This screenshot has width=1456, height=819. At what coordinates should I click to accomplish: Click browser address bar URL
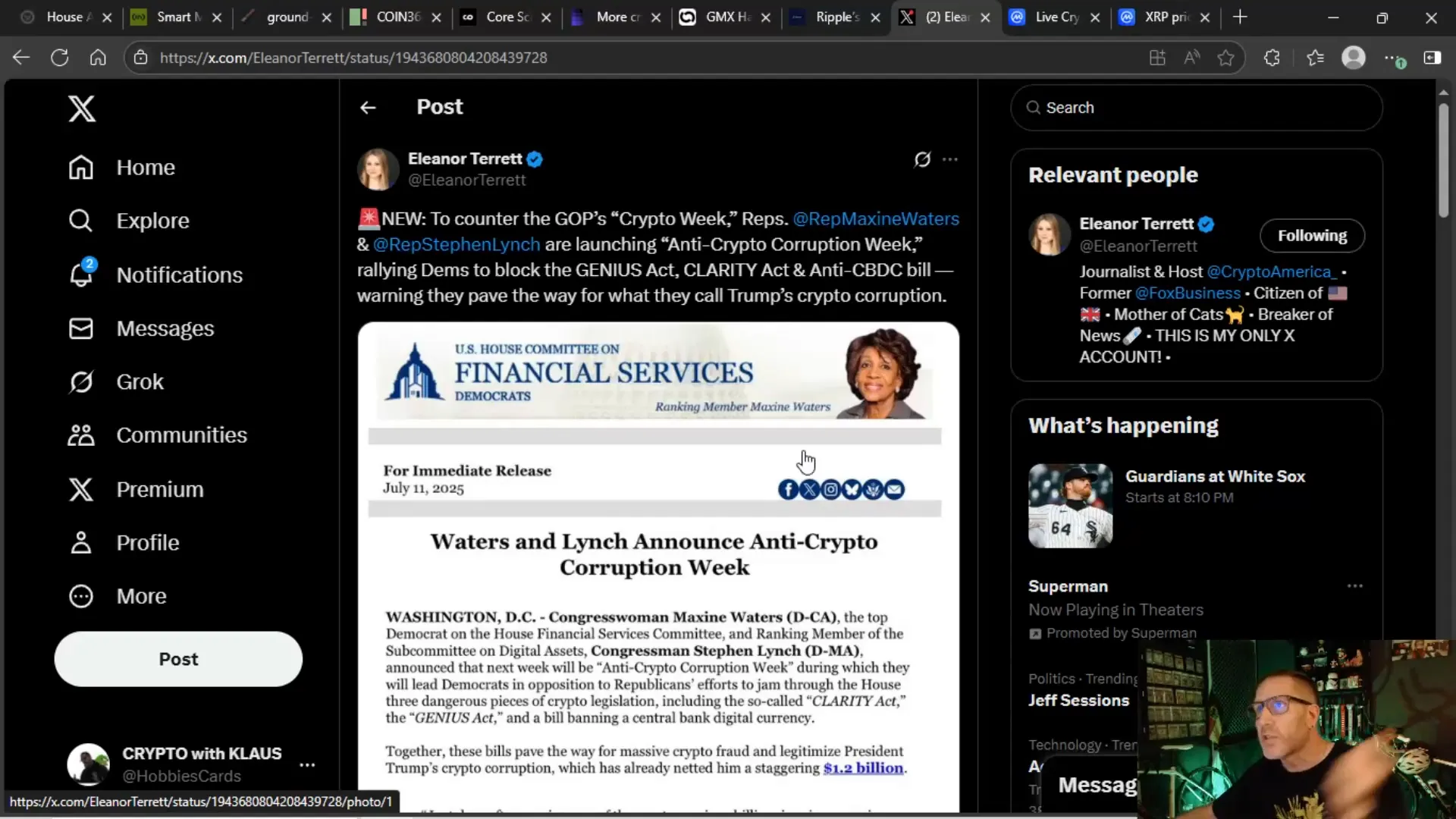coord(353,58)
